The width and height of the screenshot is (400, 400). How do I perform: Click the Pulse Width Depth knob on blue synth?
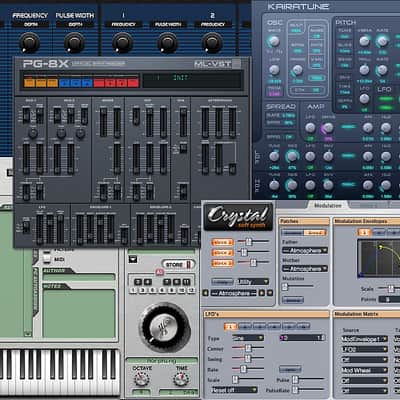pyautogui.click(x=74, y=43)
